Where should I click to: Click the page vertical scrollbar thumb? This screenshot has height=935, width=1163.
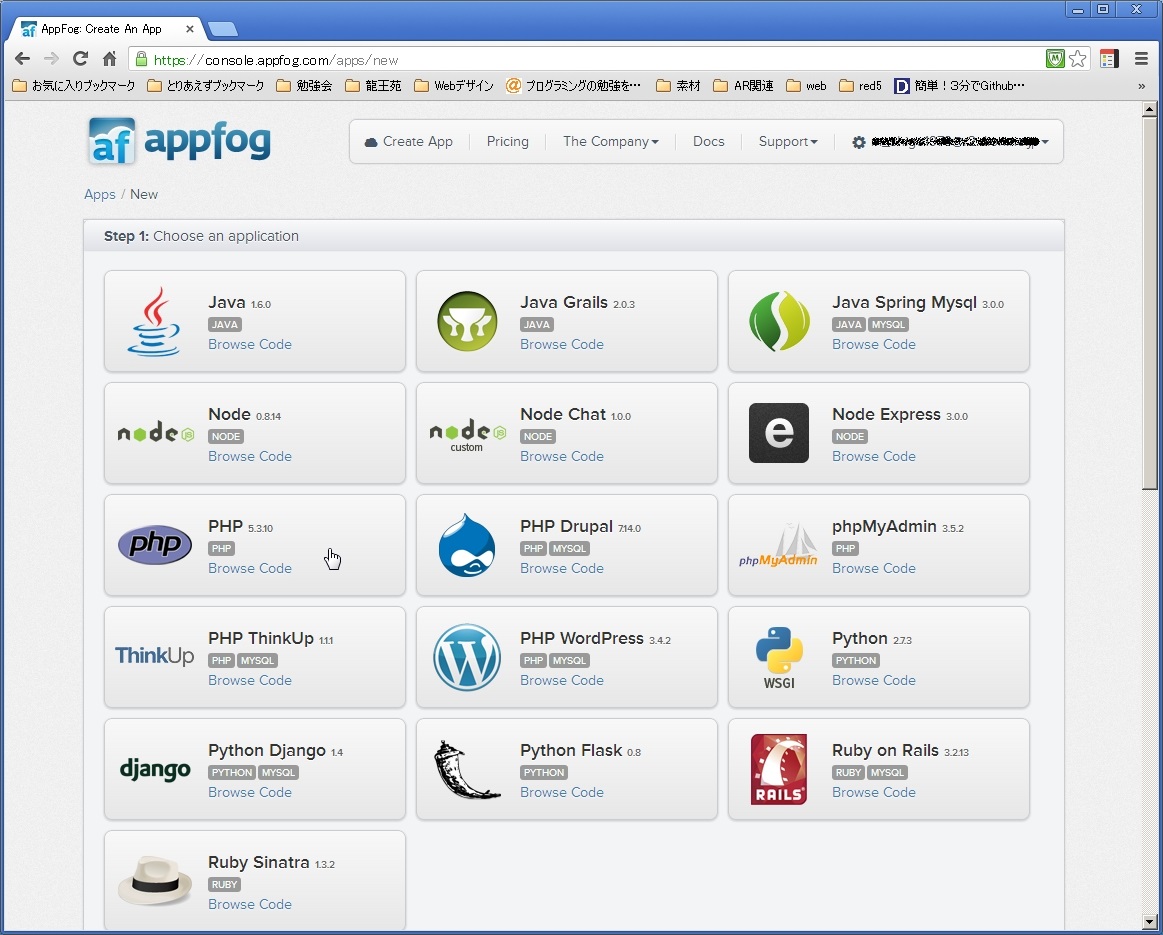tap(1149, 303)
